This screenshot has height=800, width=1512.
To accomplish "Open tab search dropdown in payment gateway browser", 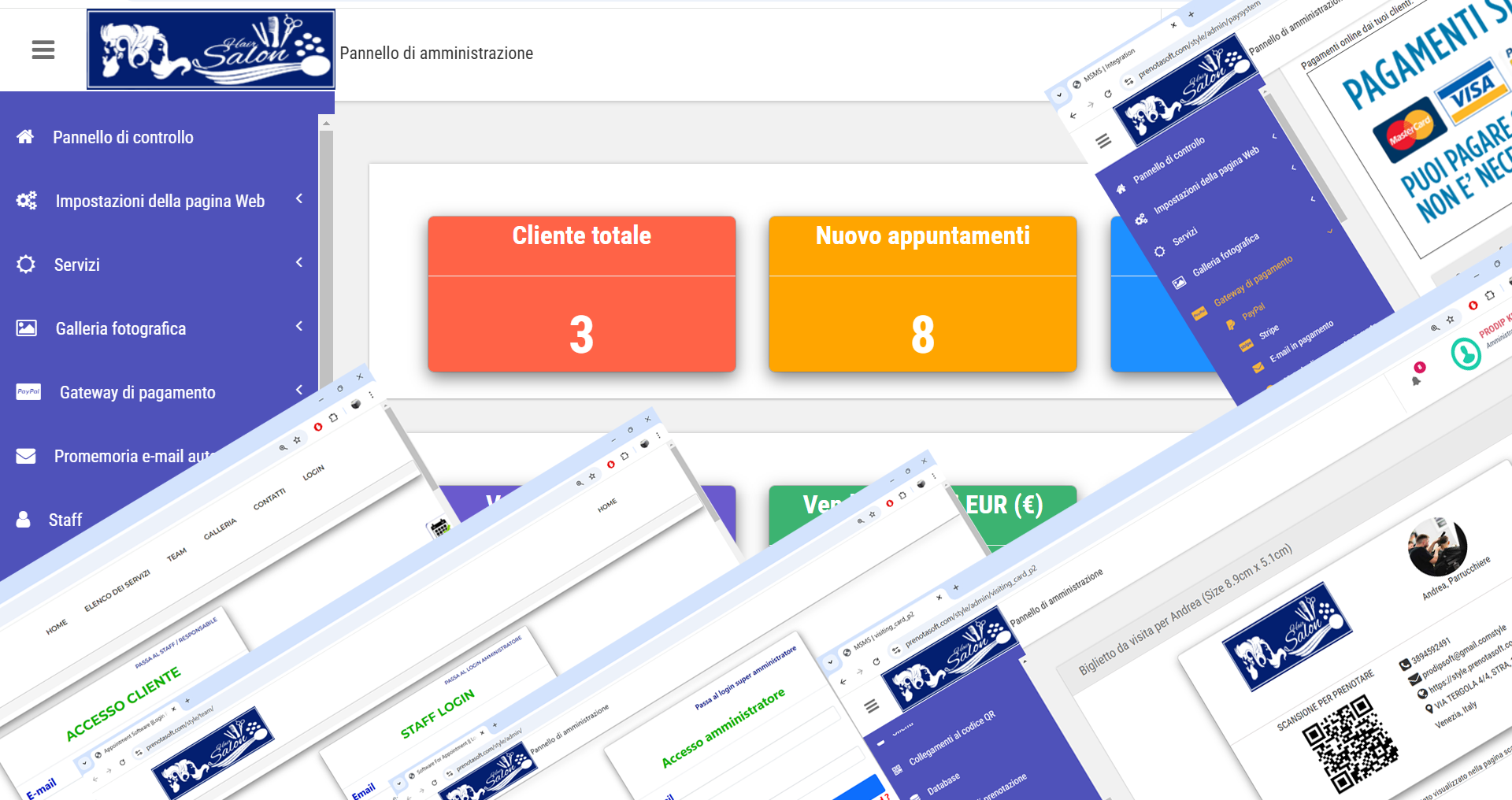I will [1059, 95].
